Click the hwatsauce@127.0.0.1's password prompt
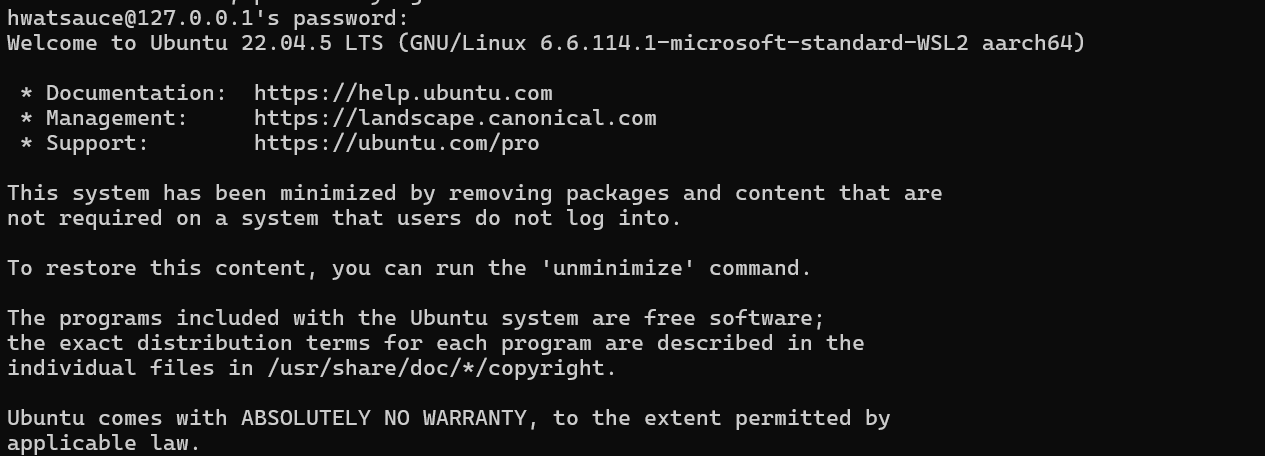This screenshot has width=1265, height=456. (208, 18)
